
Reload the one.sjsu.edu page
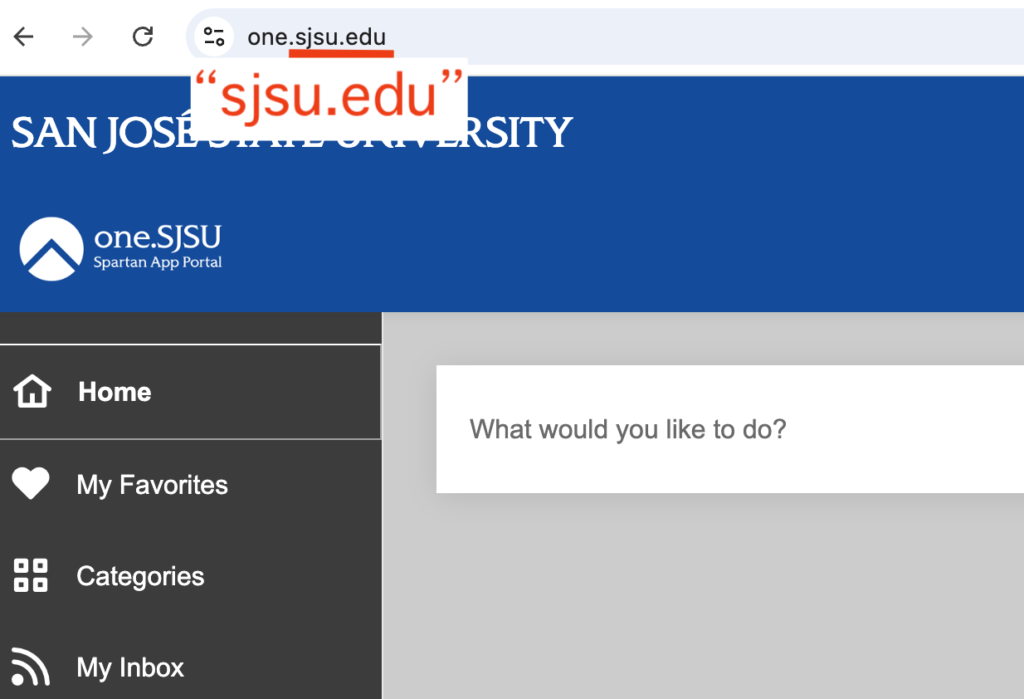[x=142, y=37]
